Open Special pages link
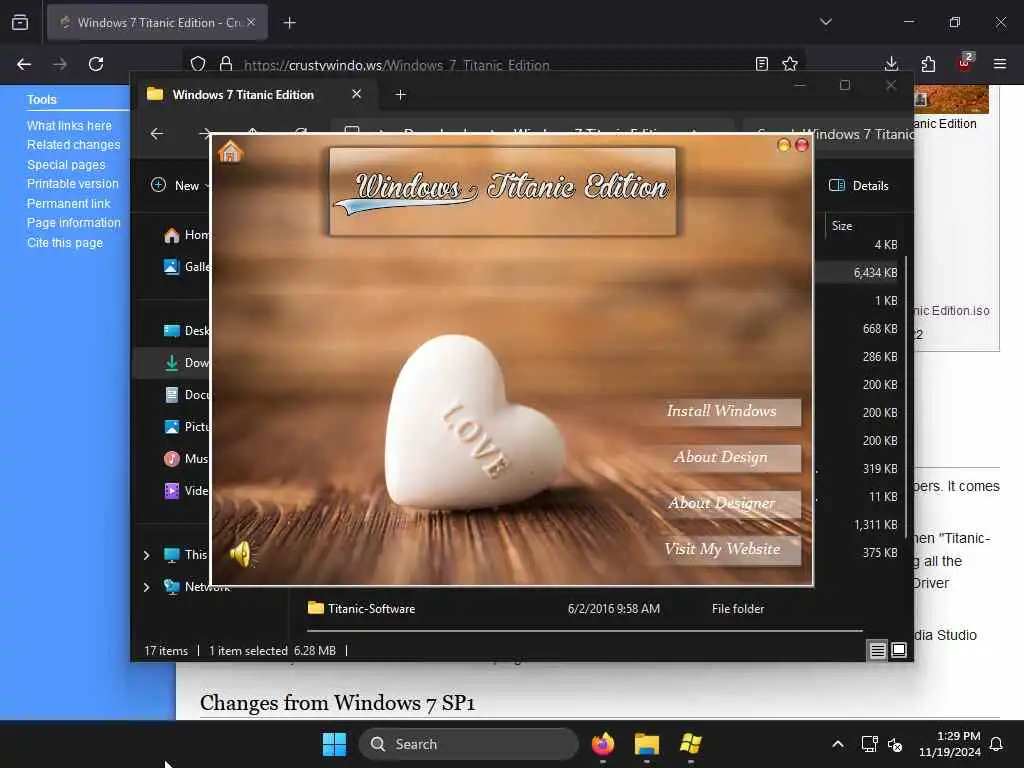The height and width of the screenshot is (768, 1024). pos(66,165)
